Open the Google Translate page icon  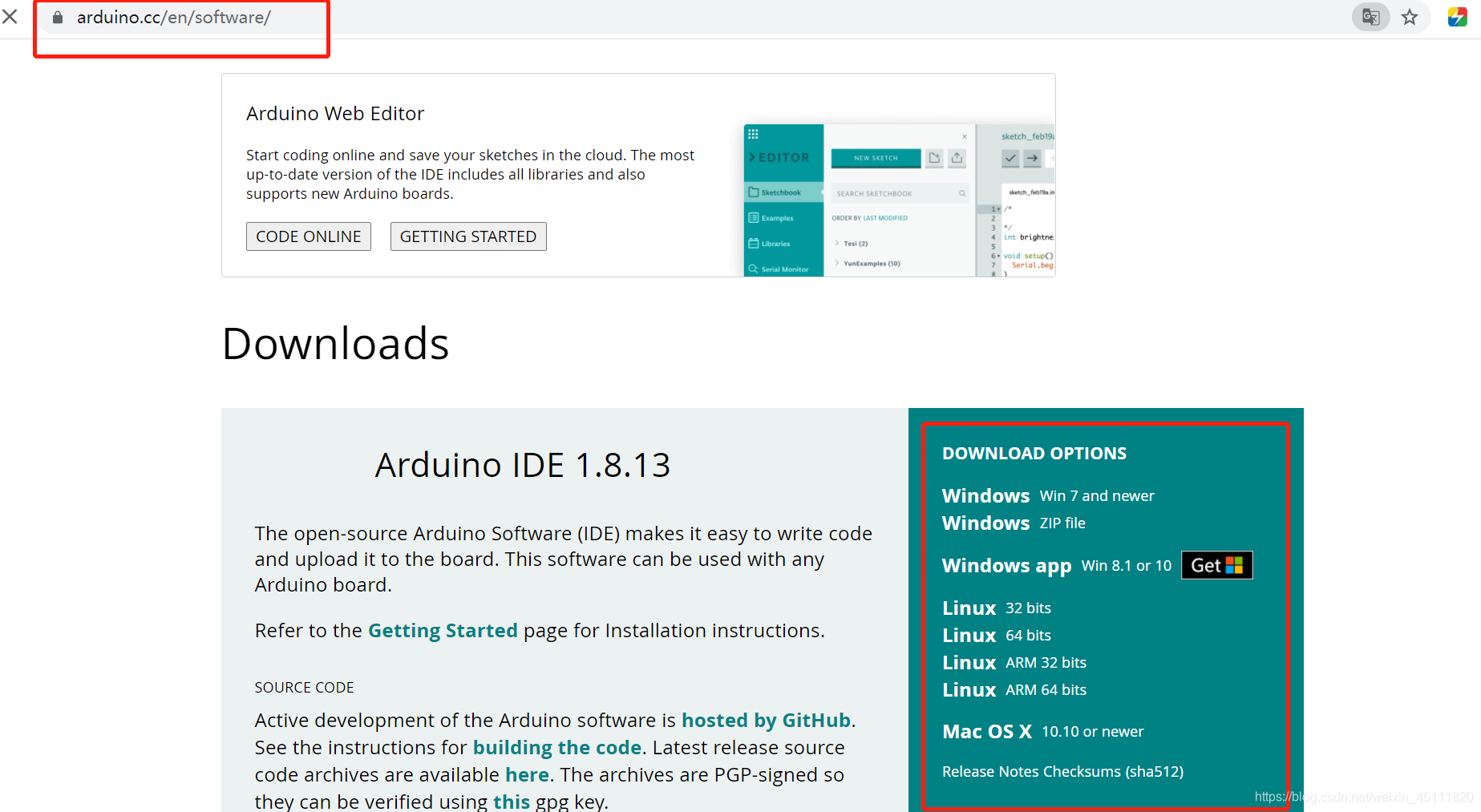pyautogui.click(x=1371, y=17)
